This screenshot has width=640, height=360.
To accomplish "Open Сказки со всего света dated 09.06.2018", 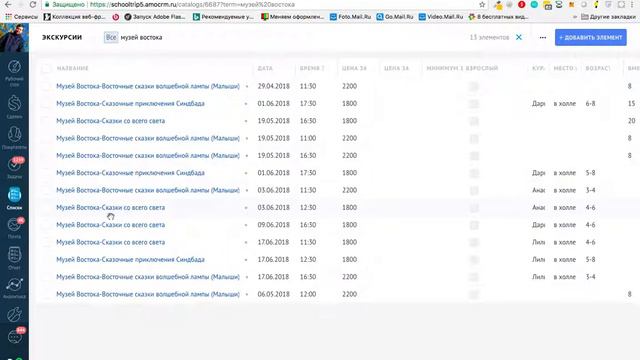I will (x=111, y=225).
